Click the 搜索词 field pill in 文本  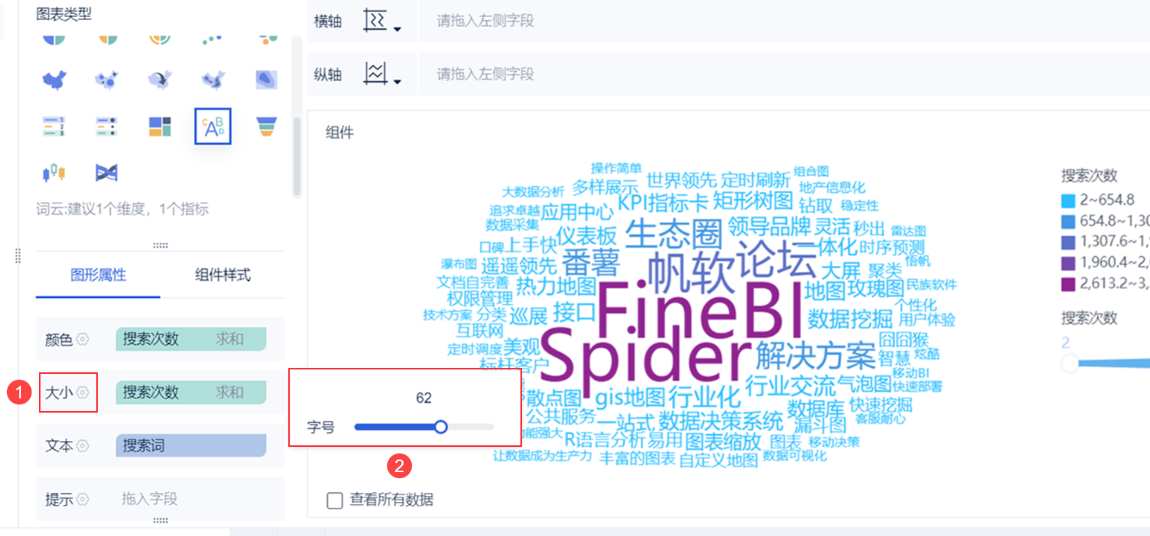point(191,445)
